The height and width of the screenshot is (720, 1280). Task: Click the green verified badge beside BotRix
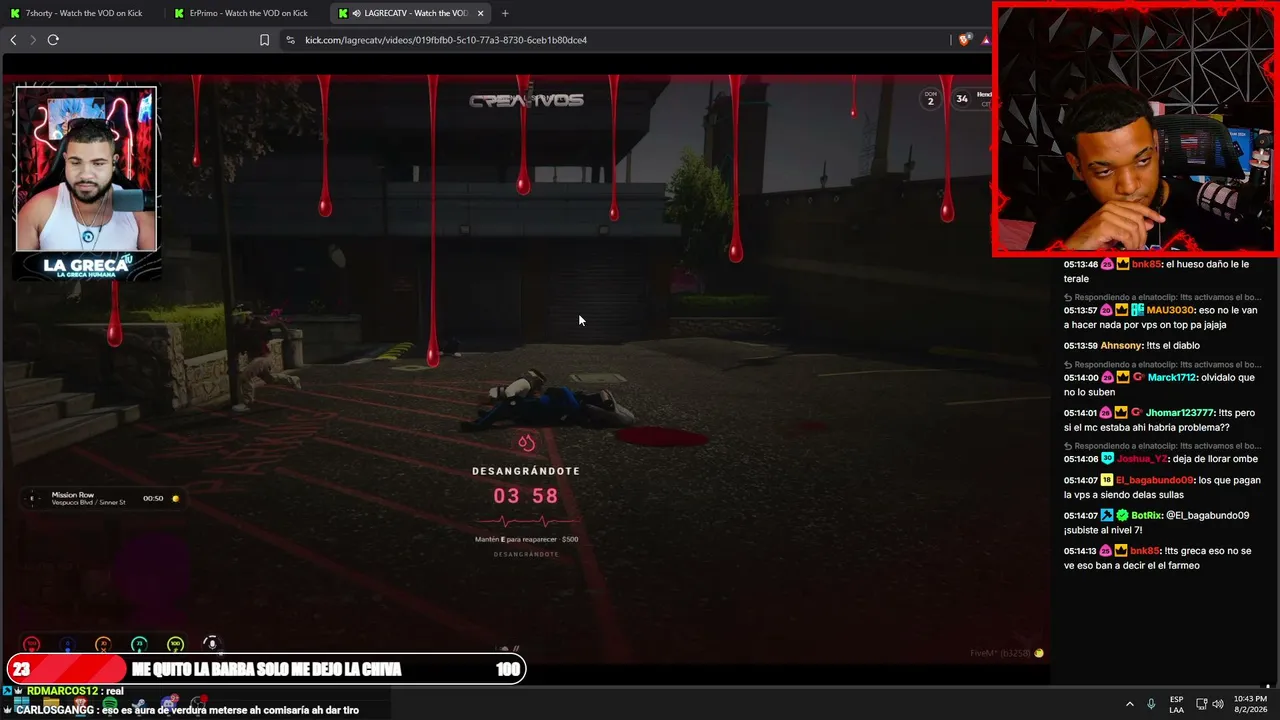(1123, 515)
